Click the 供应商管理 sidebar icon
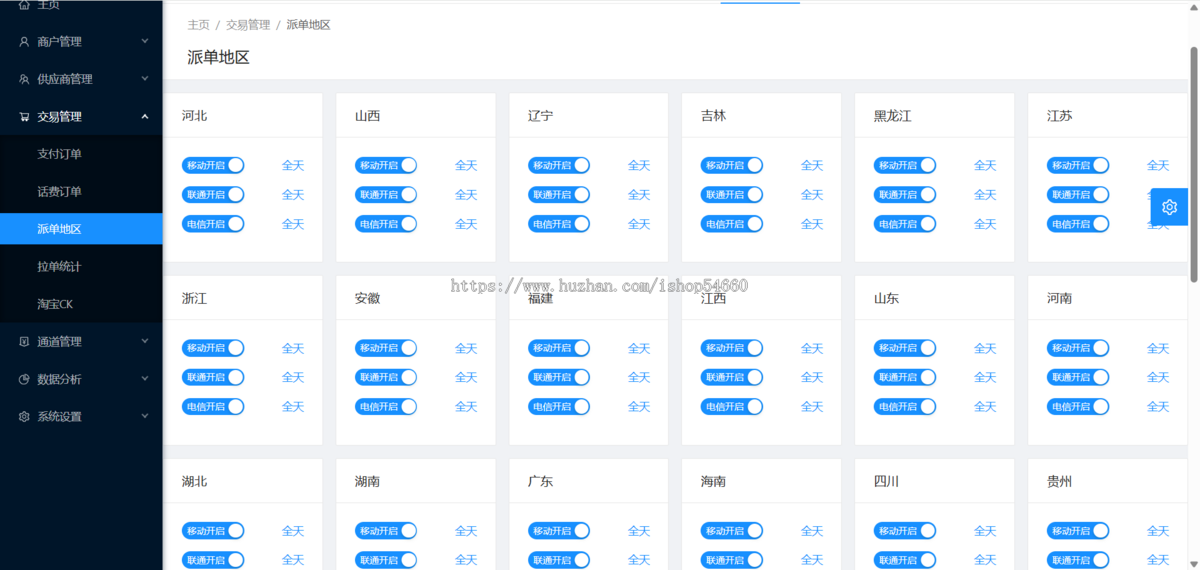This screenshot has height=570, width=1200. tap(24, 79)
